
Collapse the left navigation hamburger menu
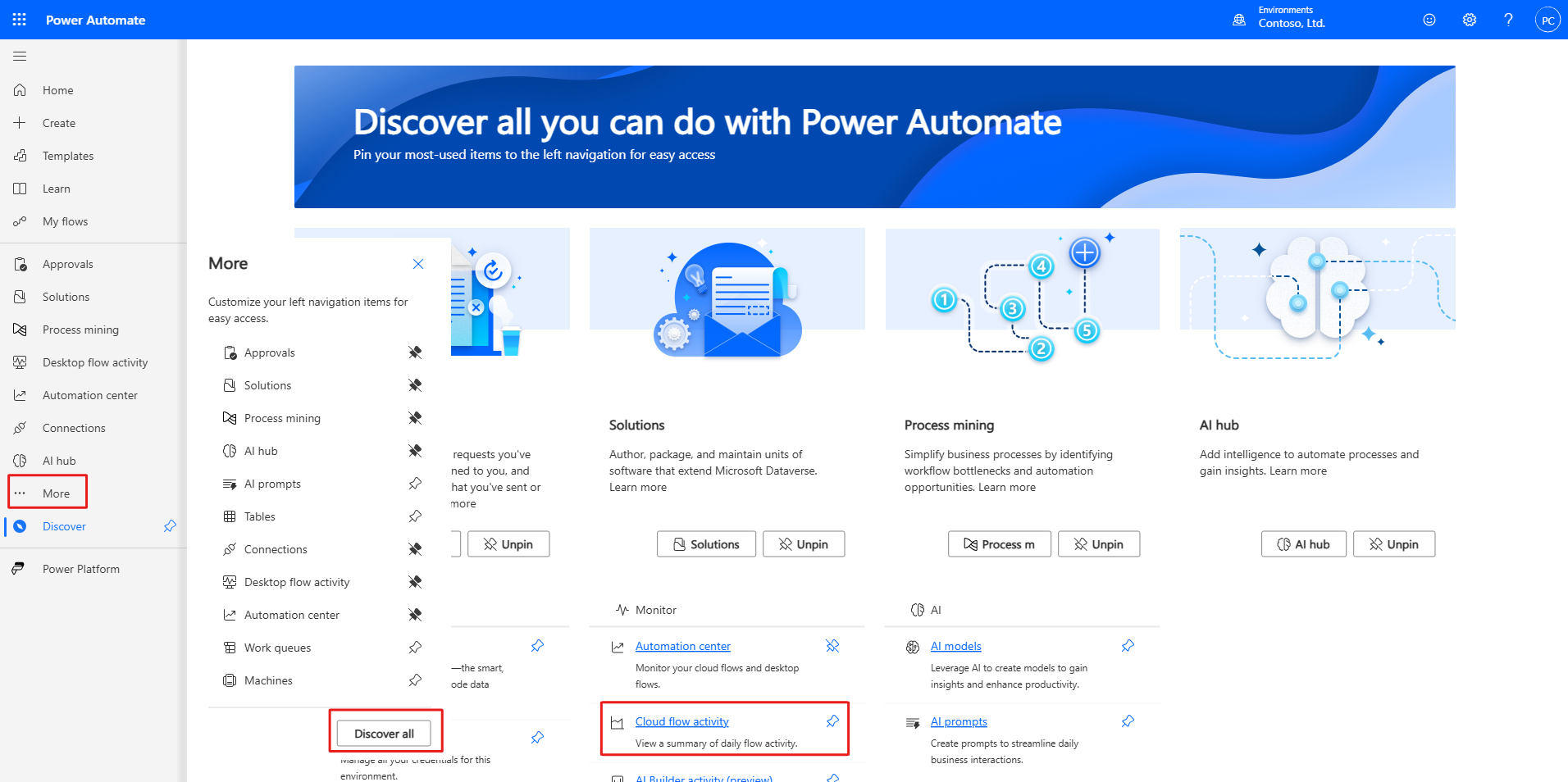[20, 57]
